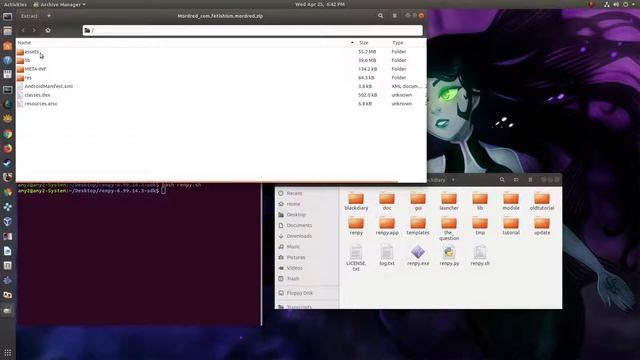Open Show Applications grid in dock
Screen dimensions: 640x360
coord(7,352)
